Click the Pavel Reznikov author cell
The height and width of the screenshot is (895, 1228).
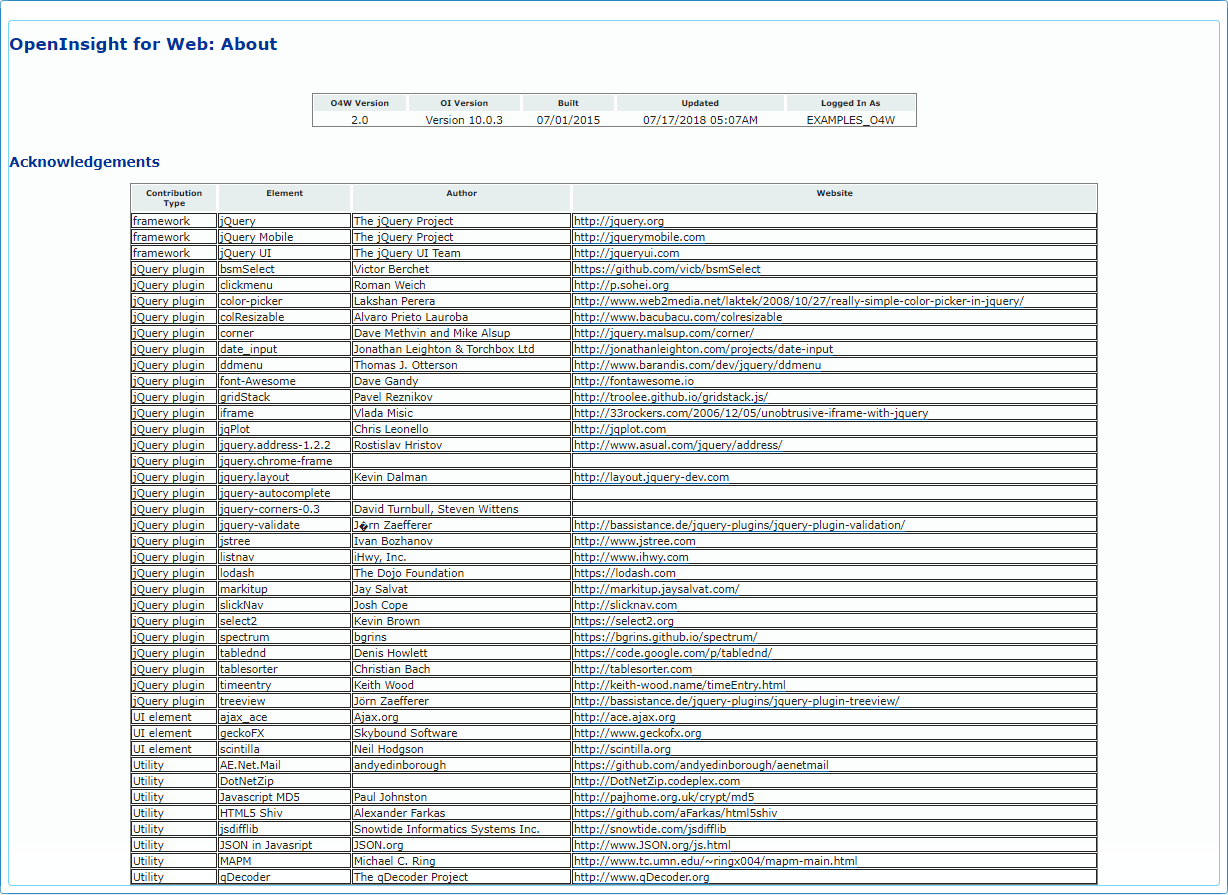[x=461, y=397]
